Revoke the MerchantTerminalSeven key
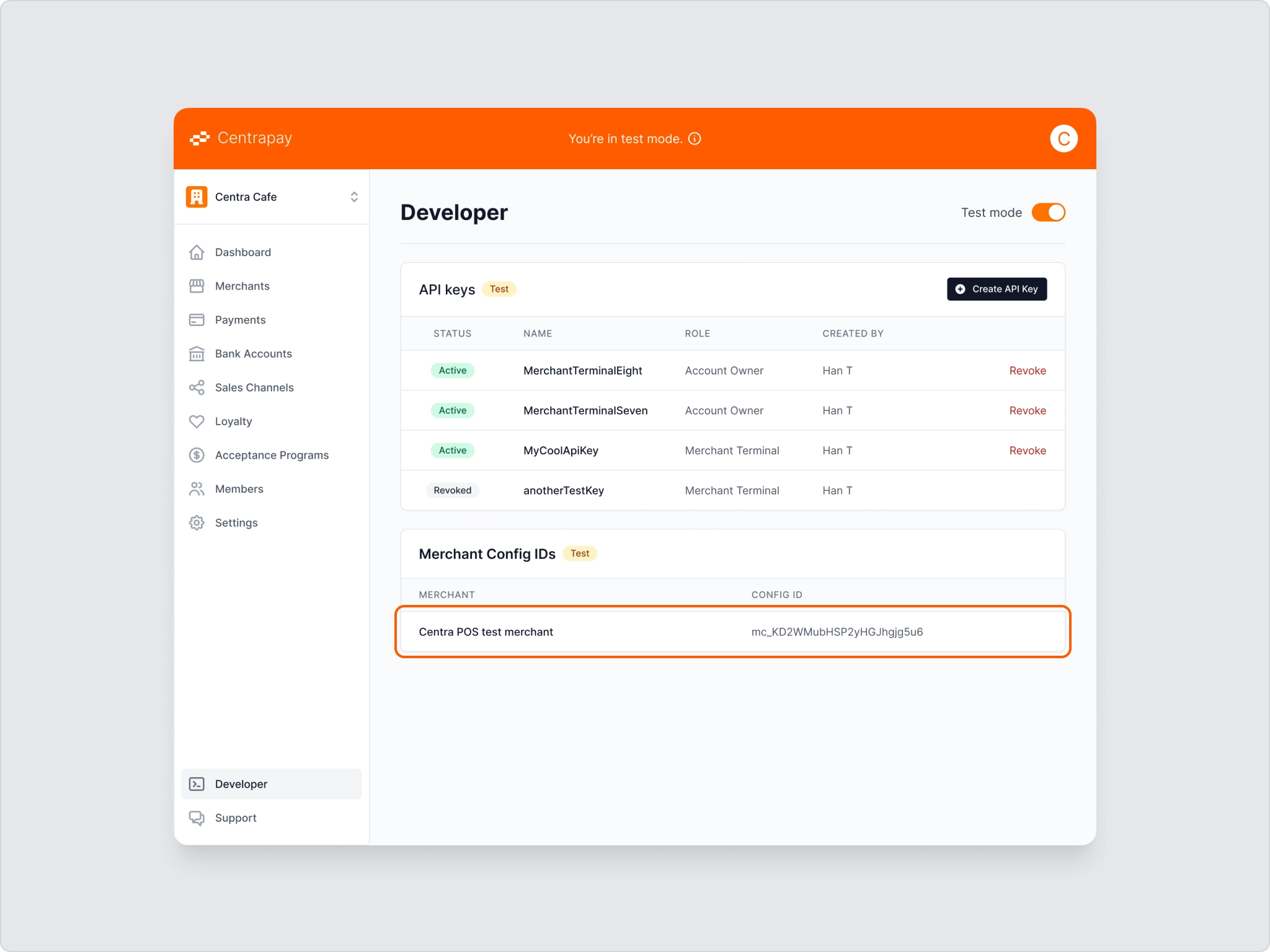Viewport: 1270px width, 952px height. point(1028,410)
